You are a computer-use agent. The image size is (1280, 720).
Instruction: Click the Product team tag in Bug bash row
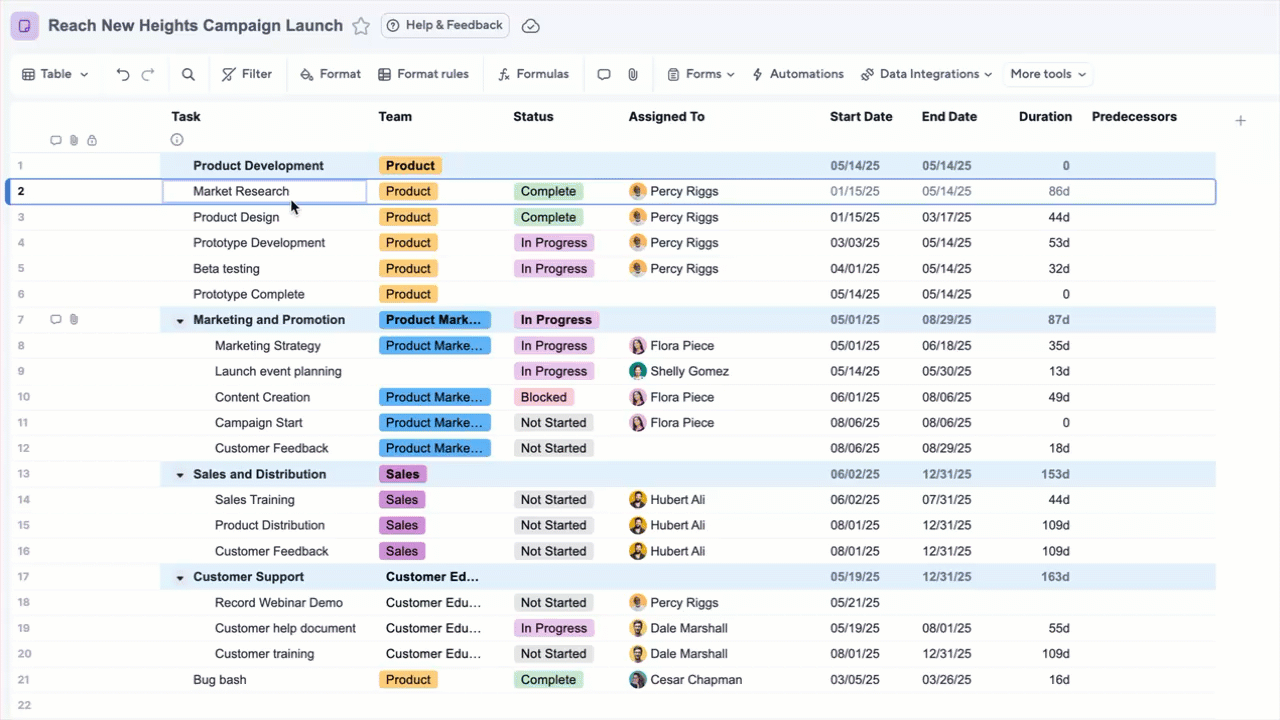tap(408, 680)
